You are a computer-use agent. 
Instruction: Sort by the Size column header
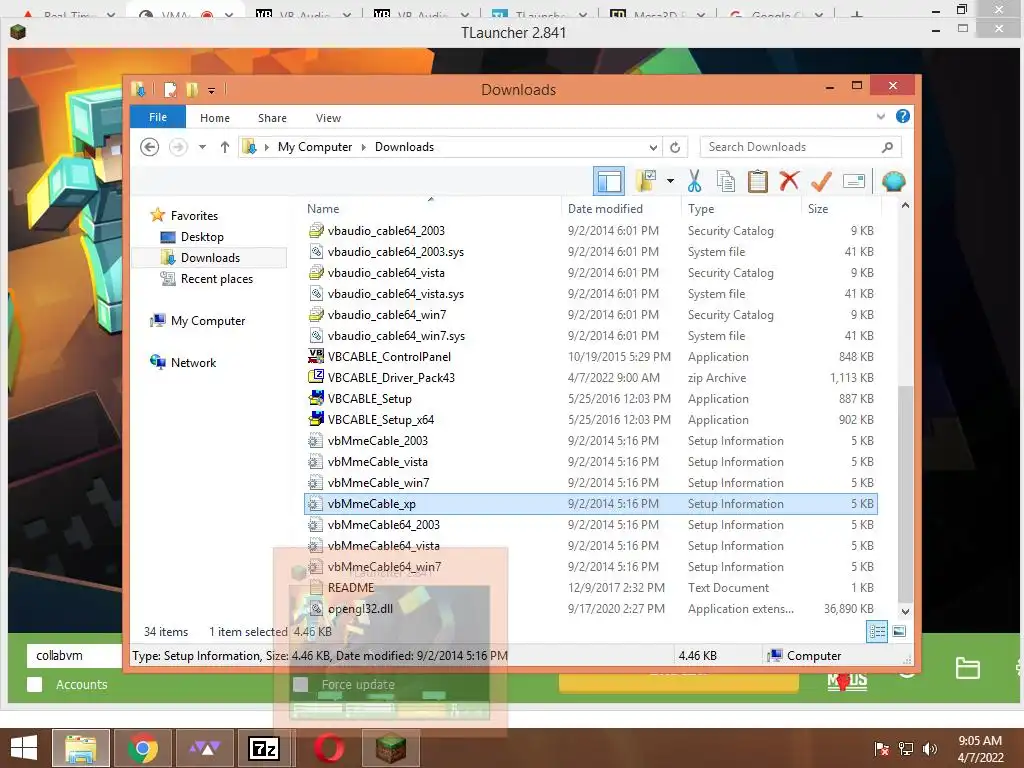pyautogui.click(x=841, y=209)
